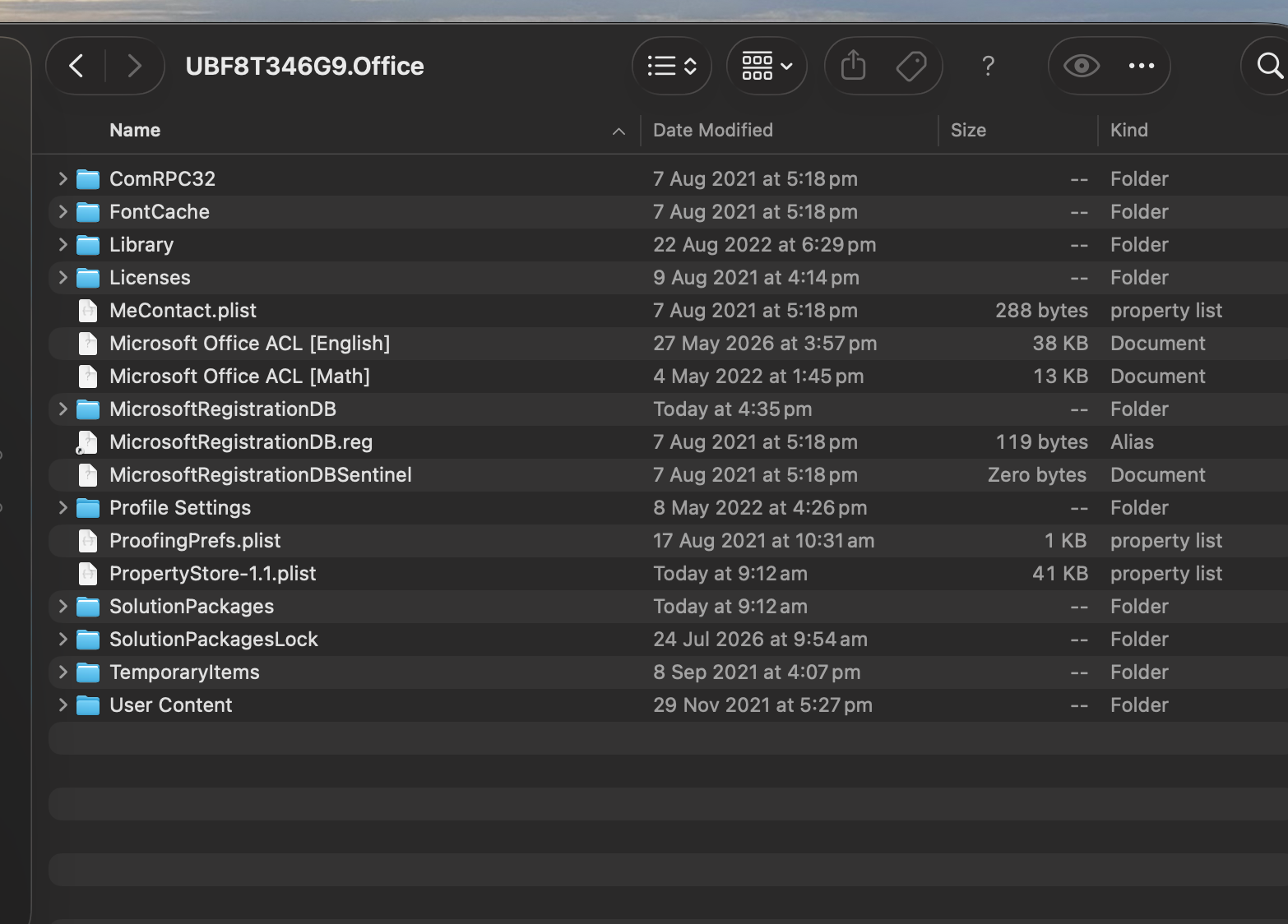Go back with the left chevron button
Image resolution: width=1288 pixels, height=924 pixels.
click(x=76, y=66)
